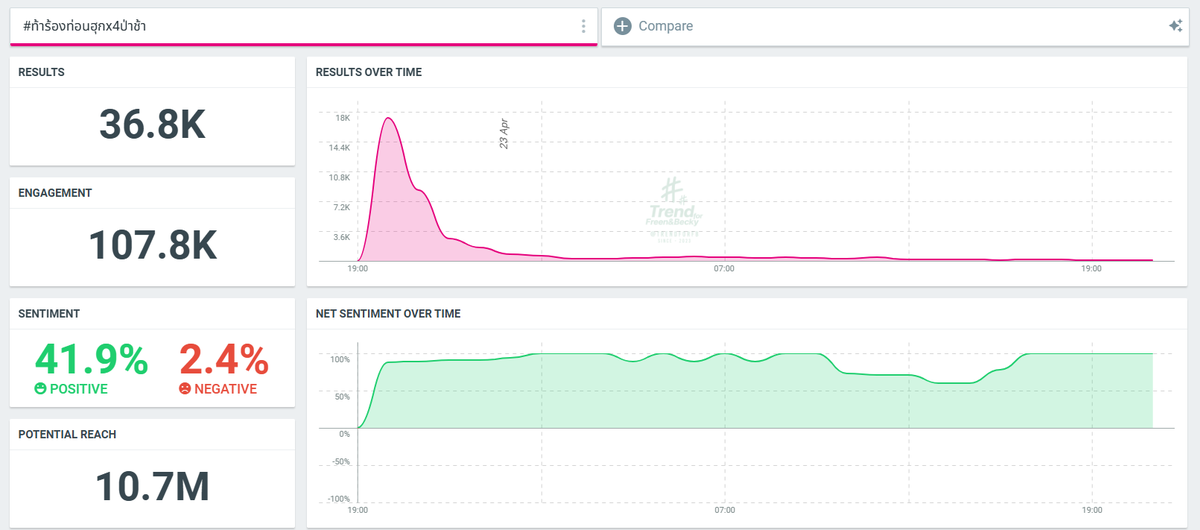Click the 0% baseline label in sentiment chart
The width and height of the screenshot is (1200, 530).
coord(344,434)
